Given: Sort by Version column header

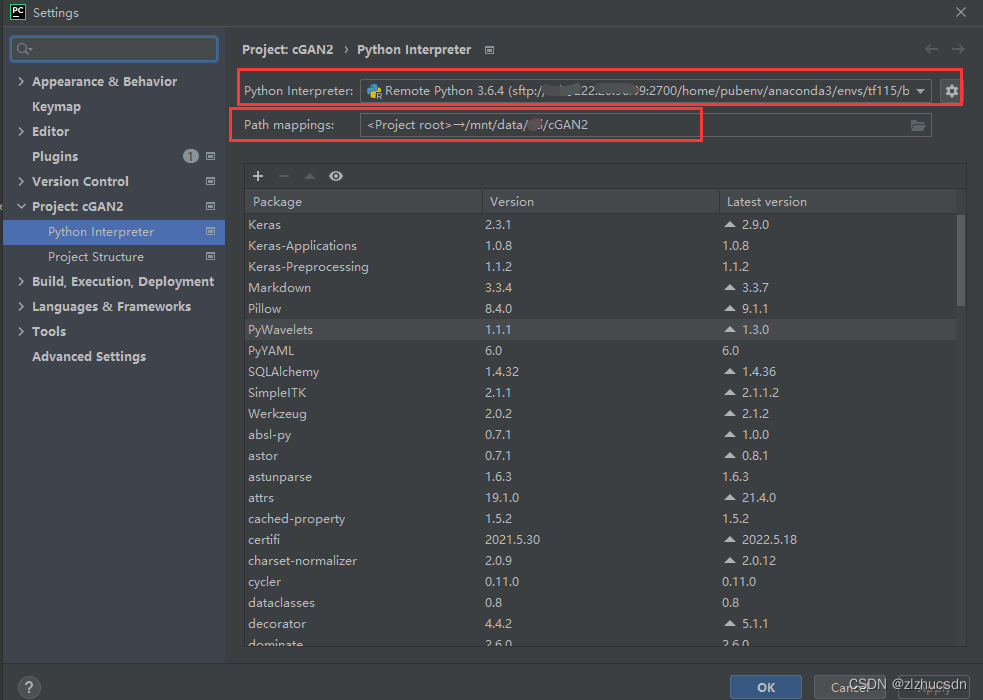Looking at the screenshot, I should 600,202.
